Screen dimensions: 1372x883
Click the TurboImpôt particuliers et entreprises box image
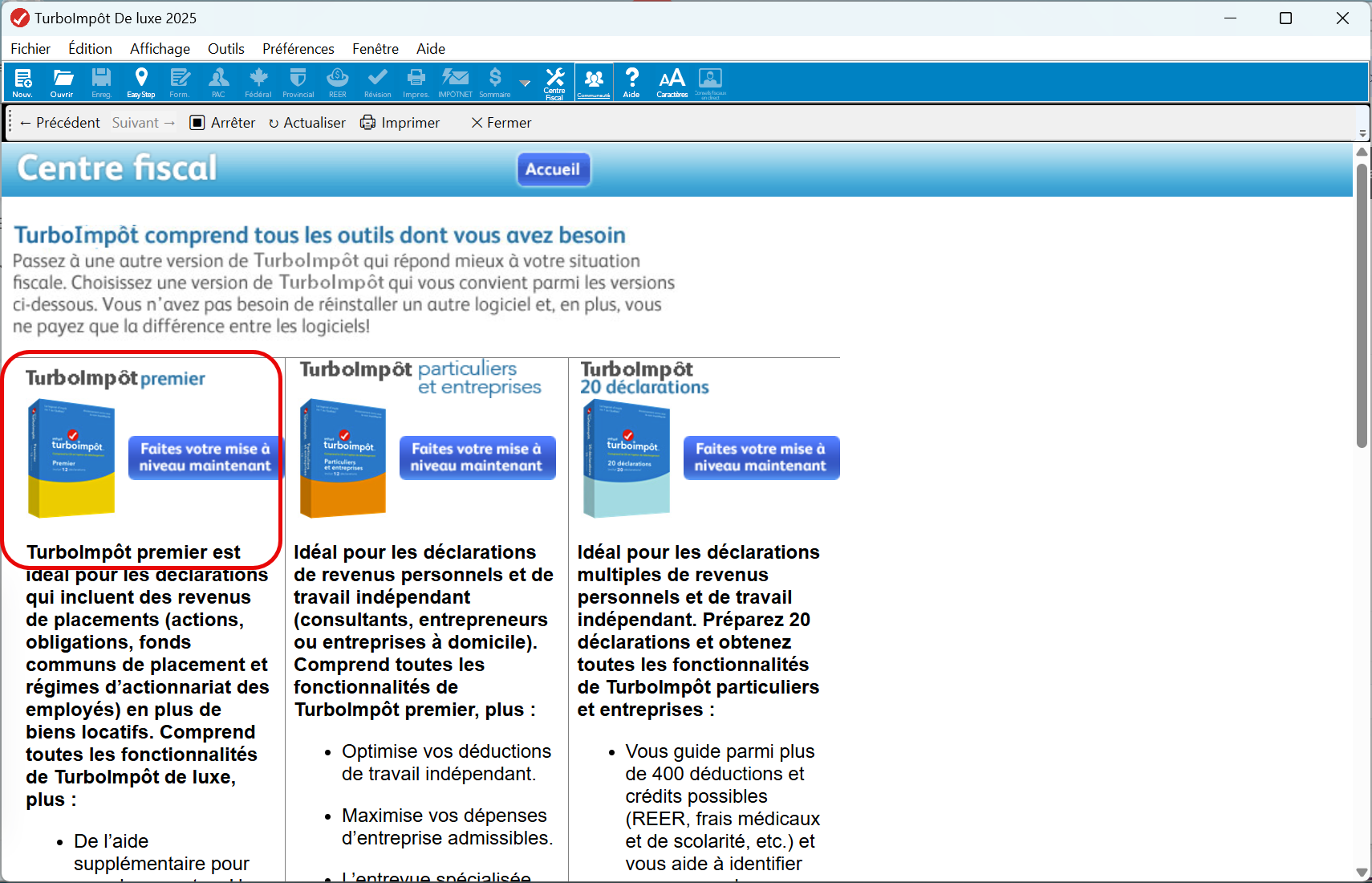point(343,458)
